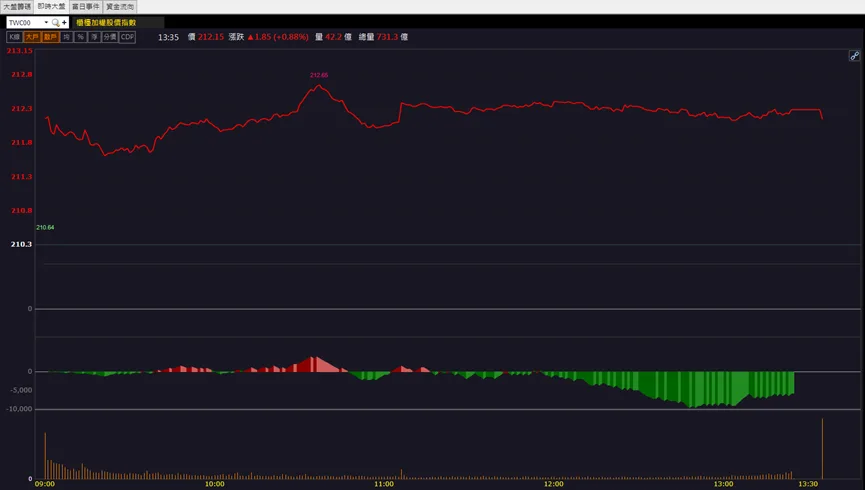Toggle the 淨 button in toolbar
The width and height of the screenshot is (865, 490).
[94, 37]
